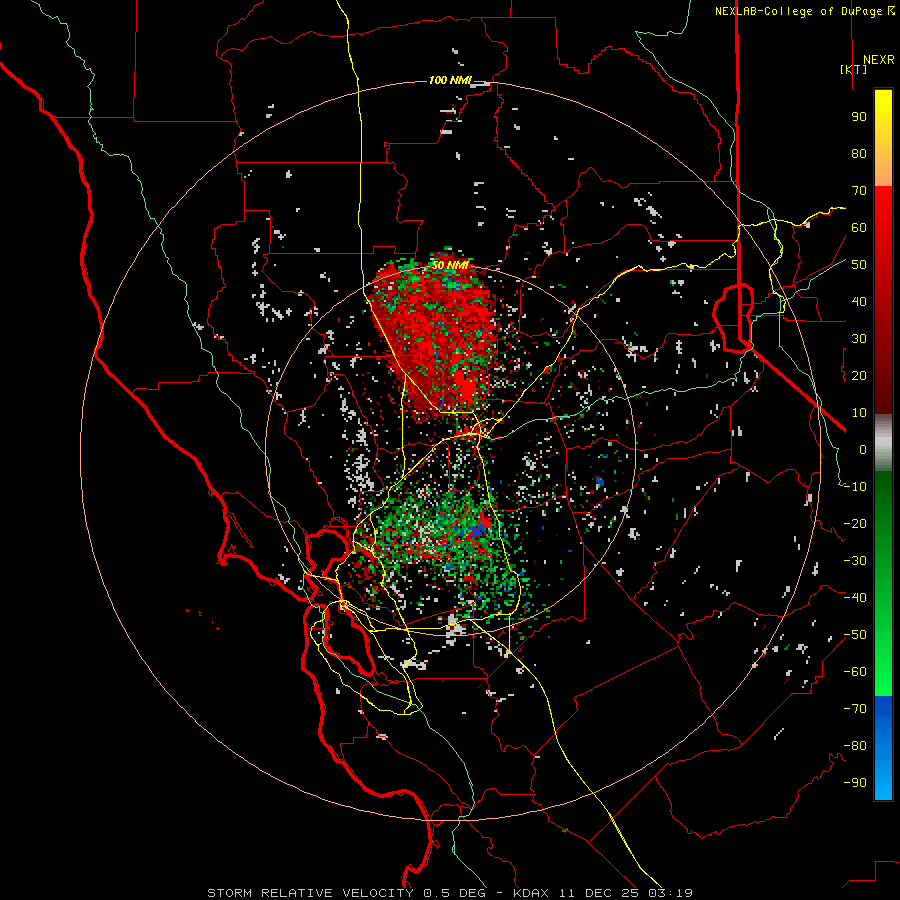Select the 100 NMI range ring label
Viewport: 900px width, 900px height.
point(449,80)
